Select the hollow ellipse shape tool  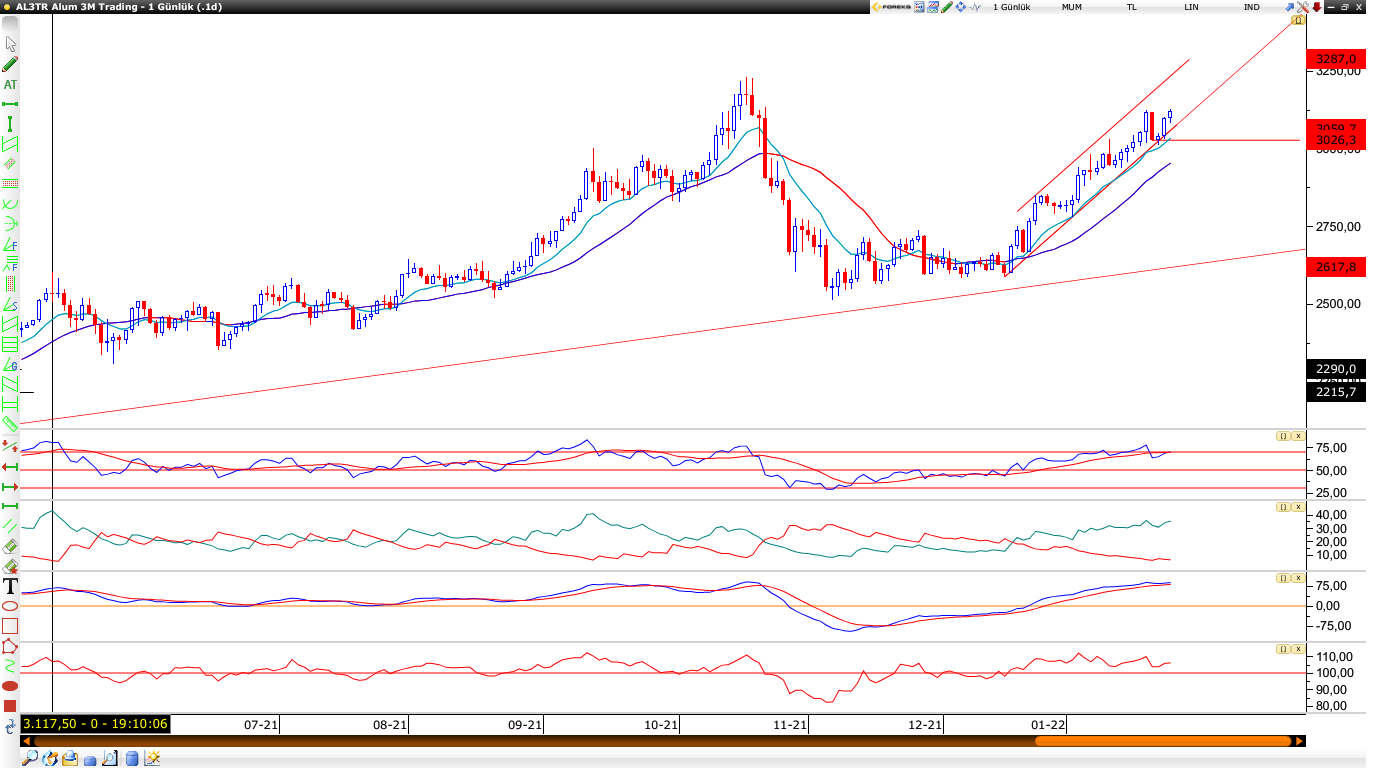click(10, 606)
